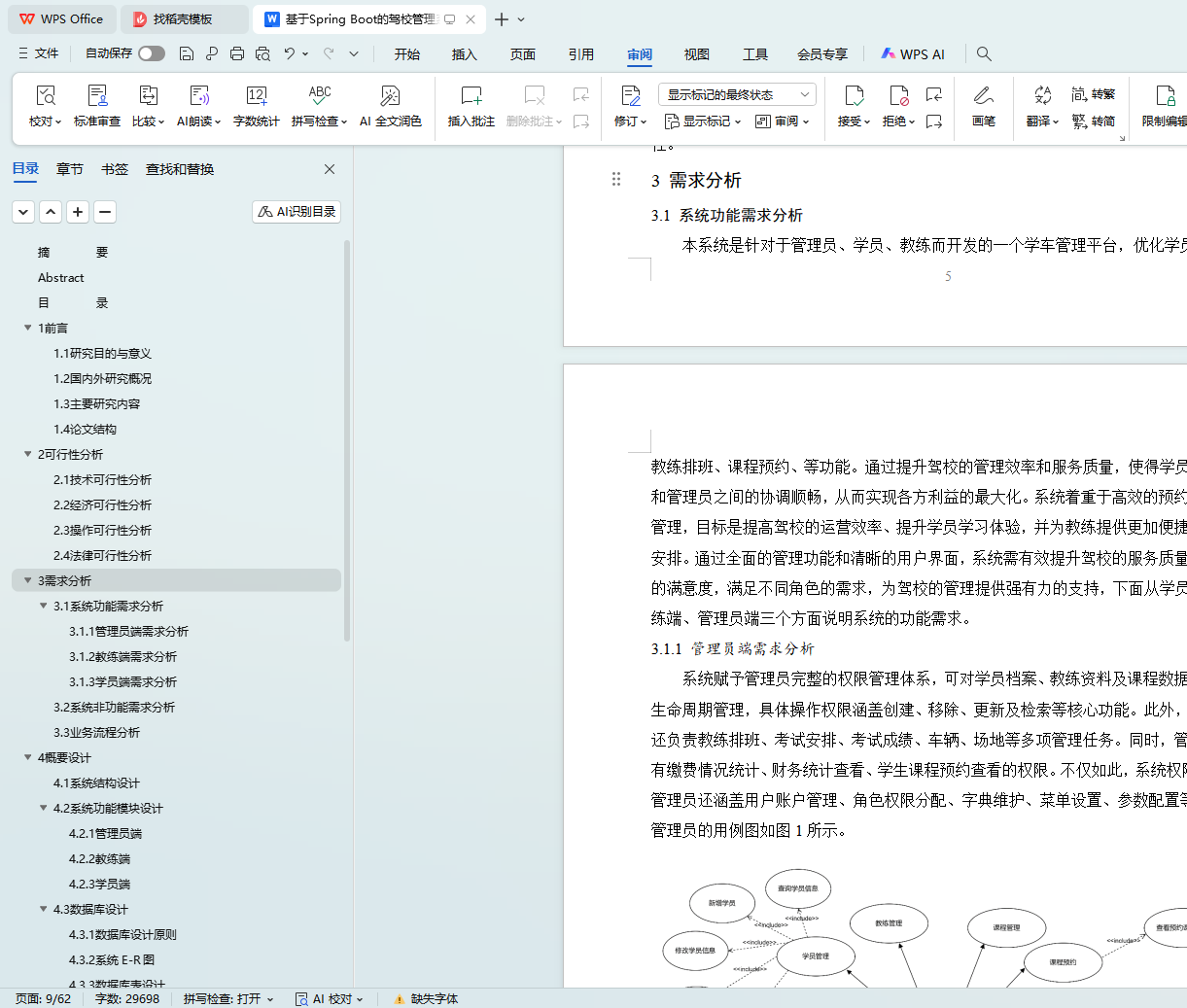Click the AI识别目录 button
The width and height of the screenshot is (1187, 1008).
coord(297,211)
